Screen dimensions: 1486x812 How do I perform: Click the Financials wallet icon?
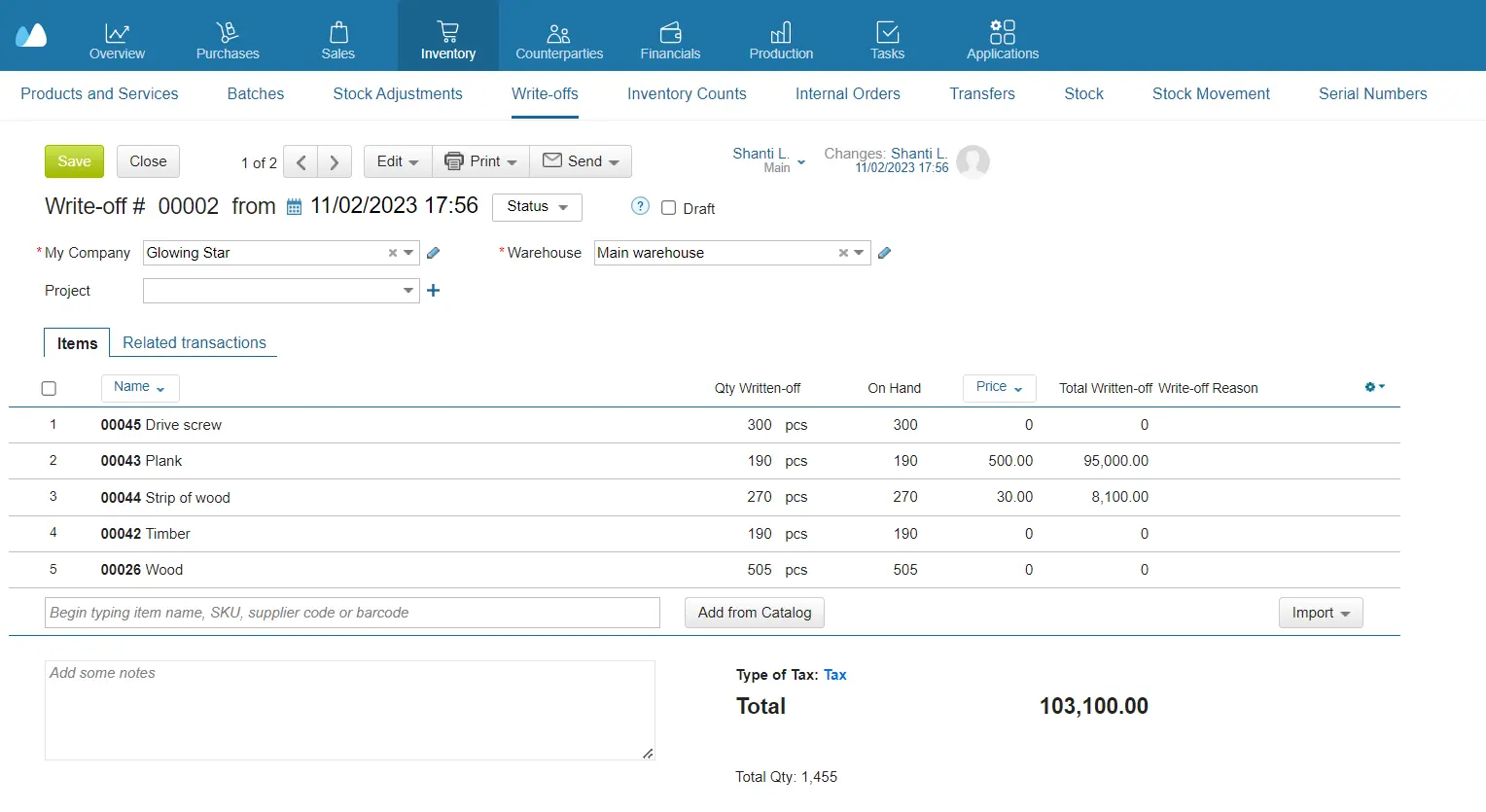(x=669, y=30)
